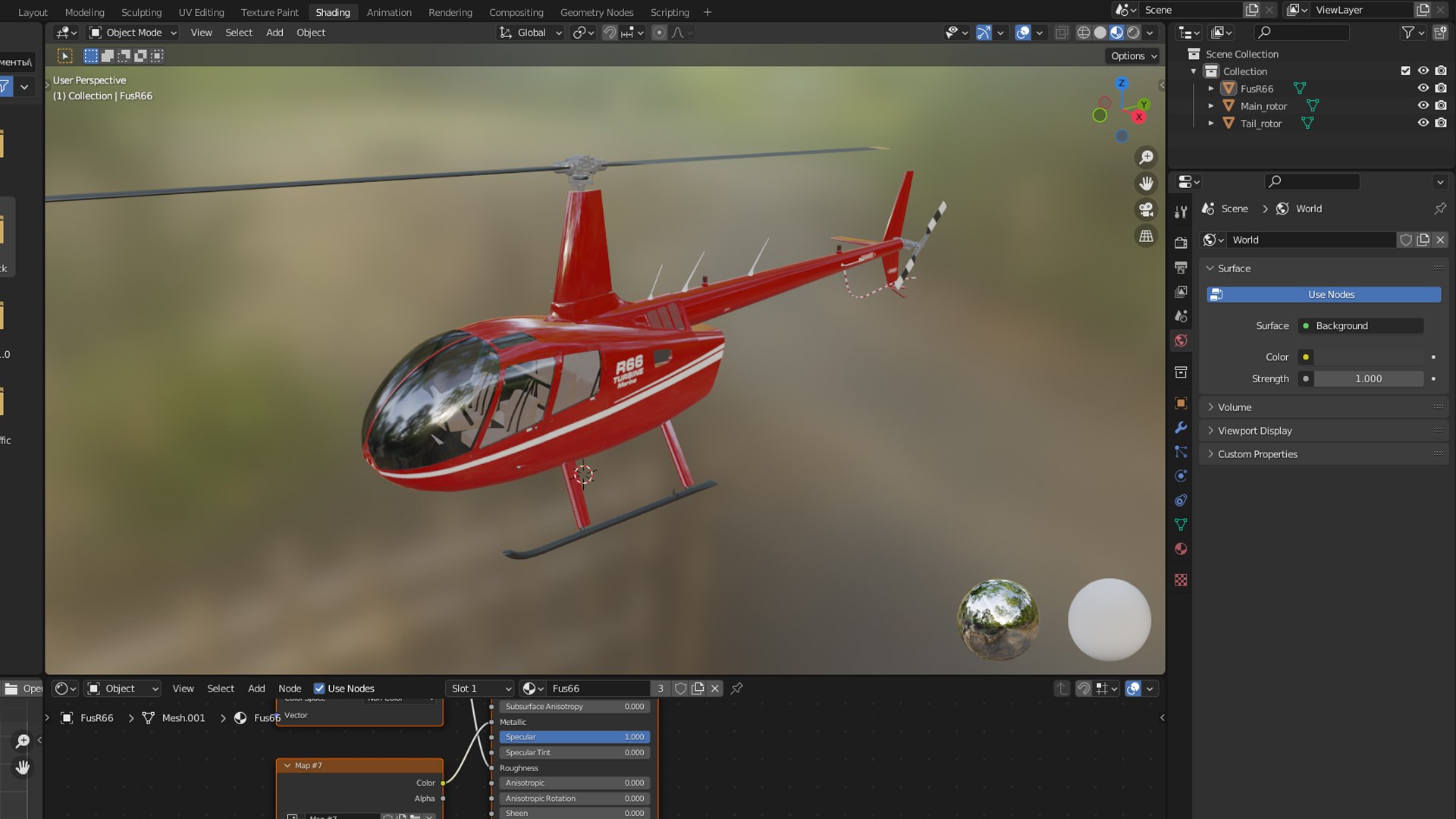
Task: Select rendered viewport shading mode
Action: (1133, 33)
